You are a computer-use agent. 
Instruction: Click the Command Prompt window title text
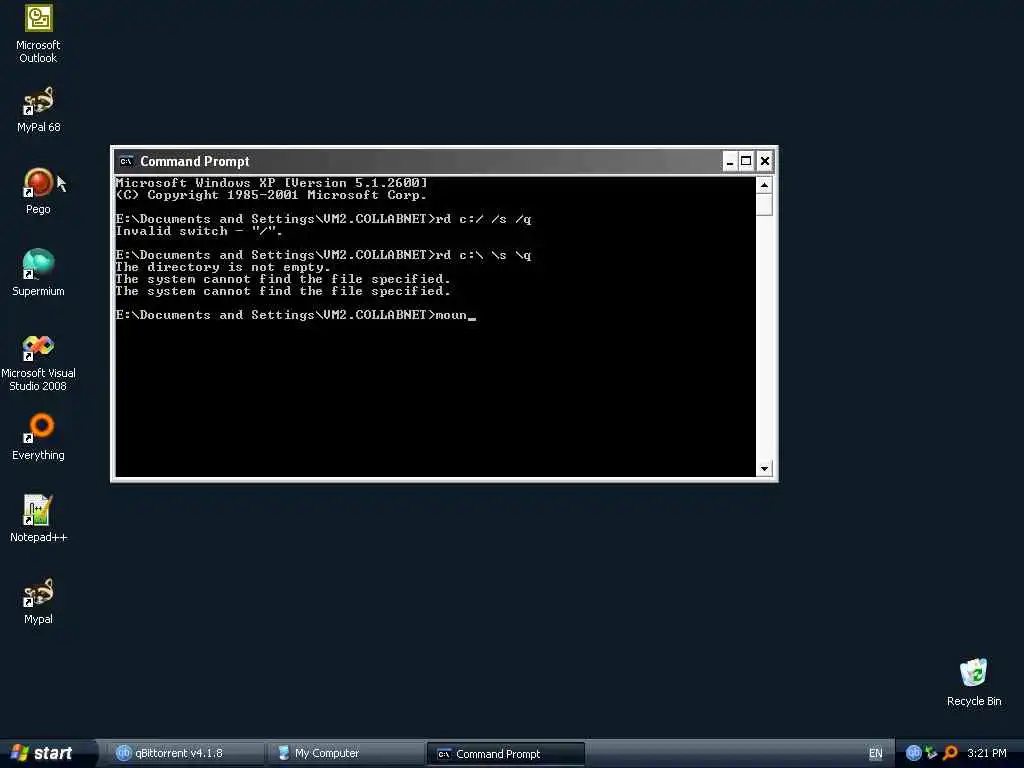(x=195, y=161)
